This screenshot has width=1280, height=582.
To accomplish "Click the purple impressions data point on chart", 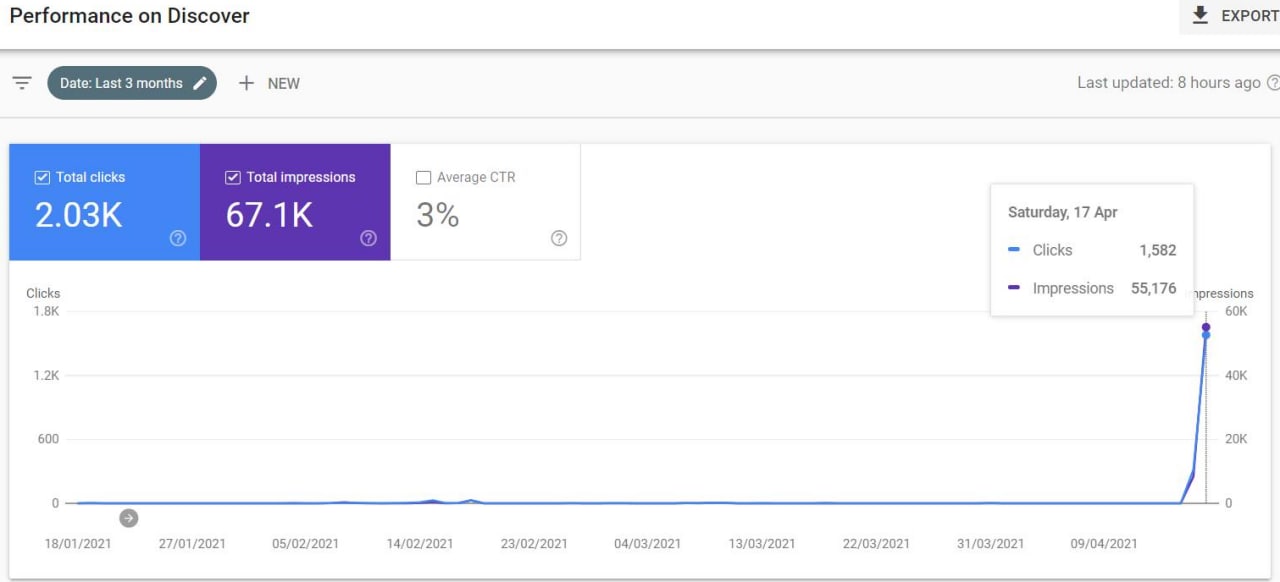I will [x=1206, y=327].
